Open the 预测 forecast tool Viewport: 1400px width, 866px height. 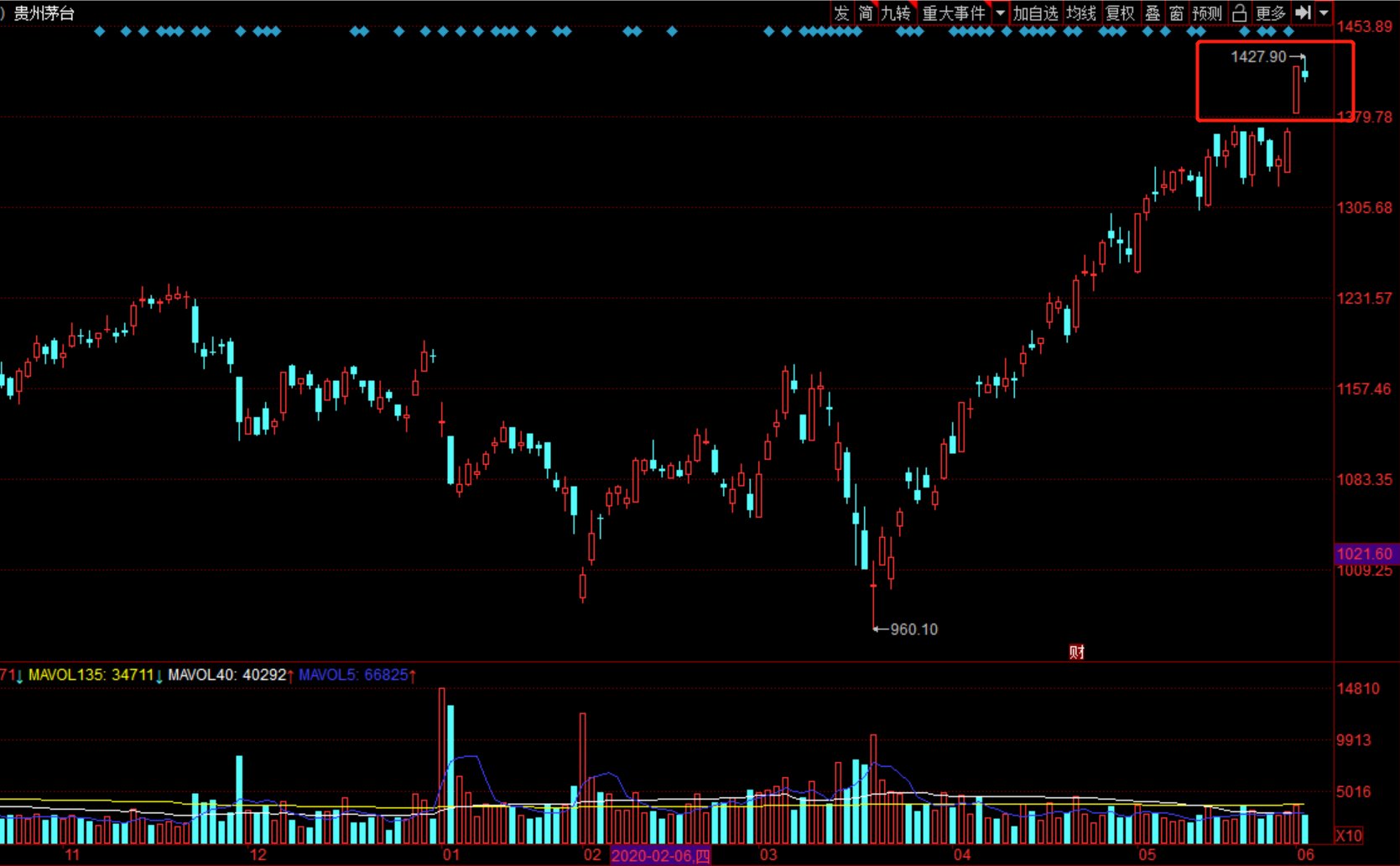pyautogui.click(x=1207, y=13)
